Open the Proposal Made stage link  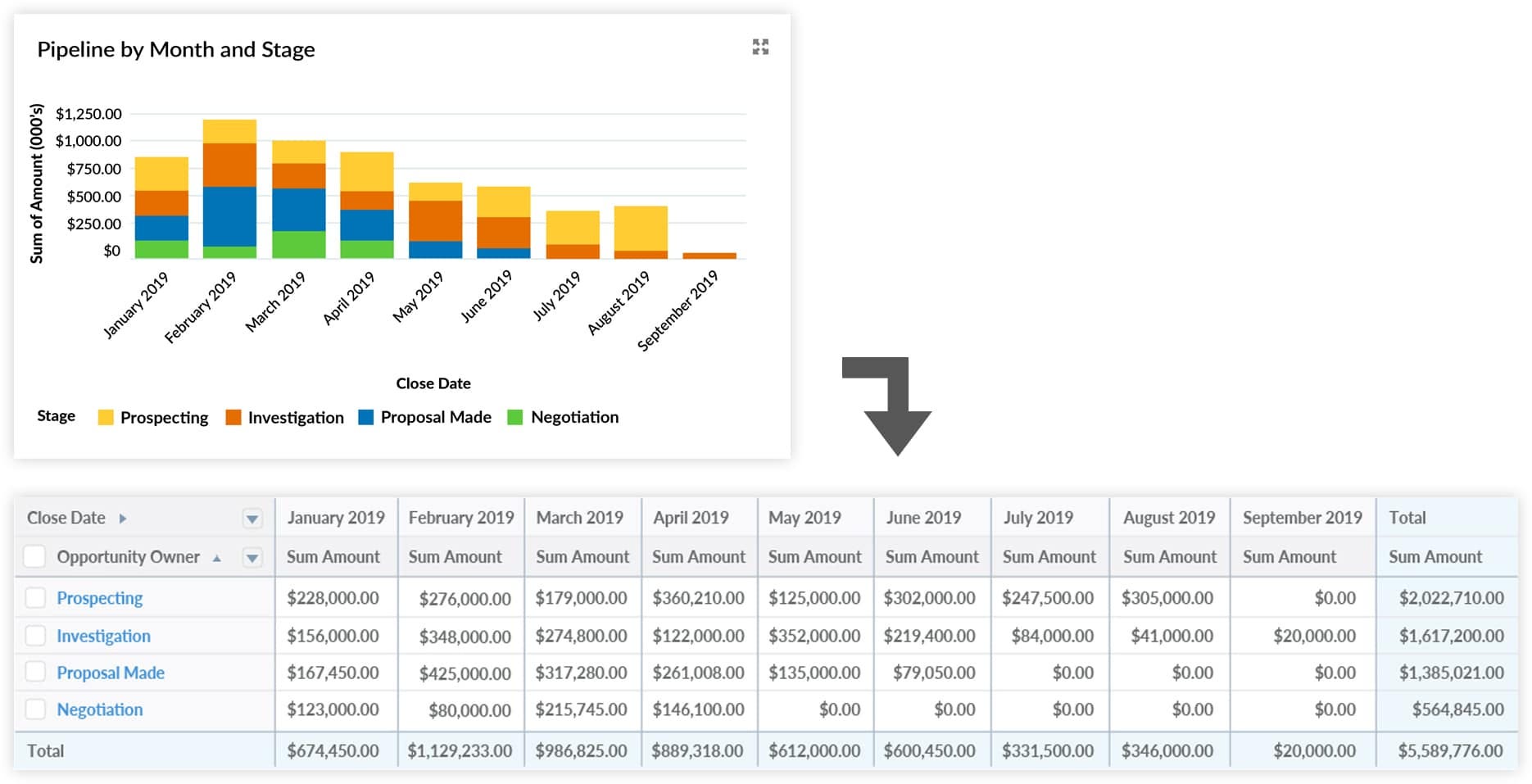pyautogui.click(x=111, y=673)
